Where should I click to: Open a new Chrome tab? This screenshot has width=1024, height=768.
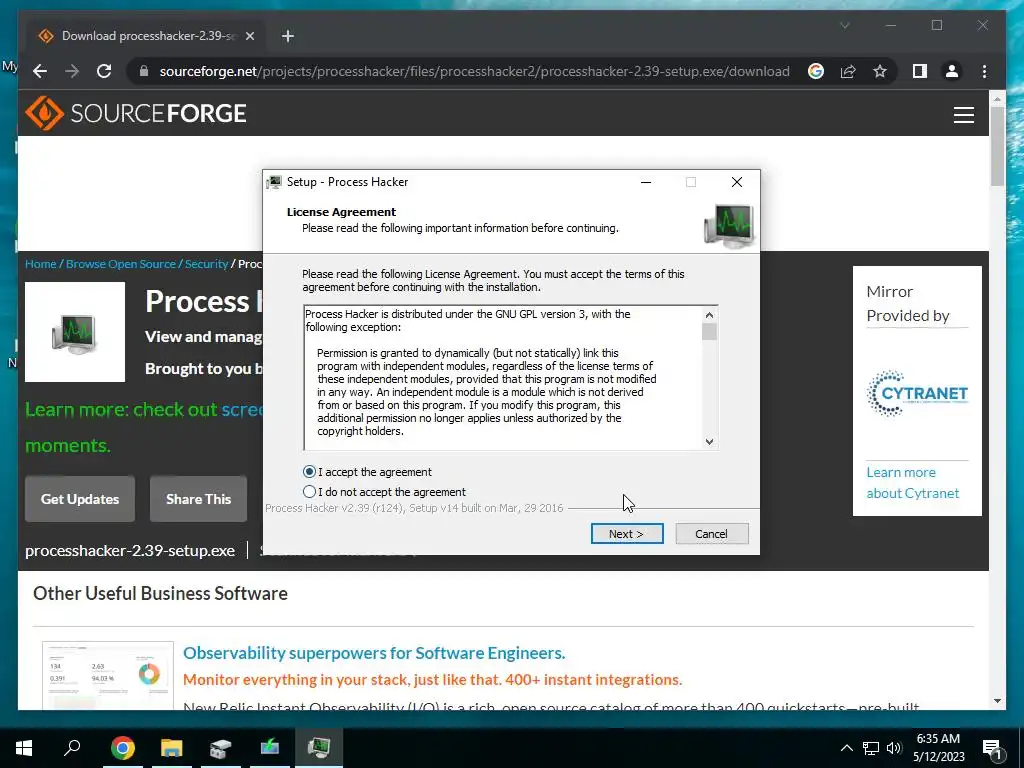[288, 36]
